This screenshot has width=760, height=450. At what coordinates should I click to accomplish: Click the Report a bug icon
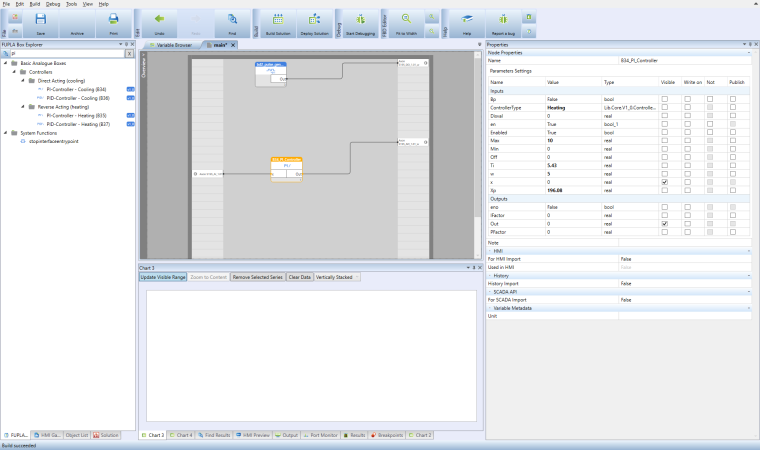[501, 21]
